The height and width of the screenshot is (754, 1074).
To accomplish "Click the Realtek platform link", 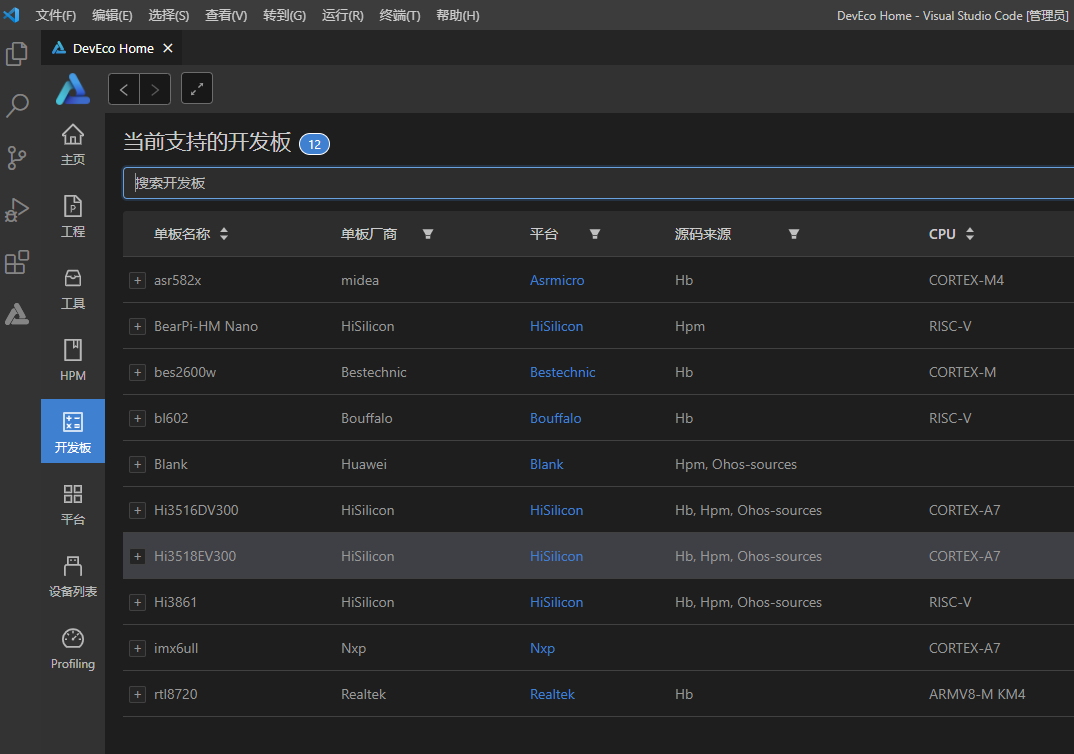I will 552,694.
